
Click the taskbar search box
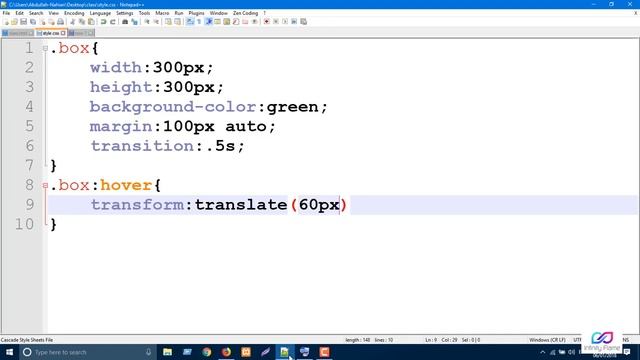click(x=88, y=352)
